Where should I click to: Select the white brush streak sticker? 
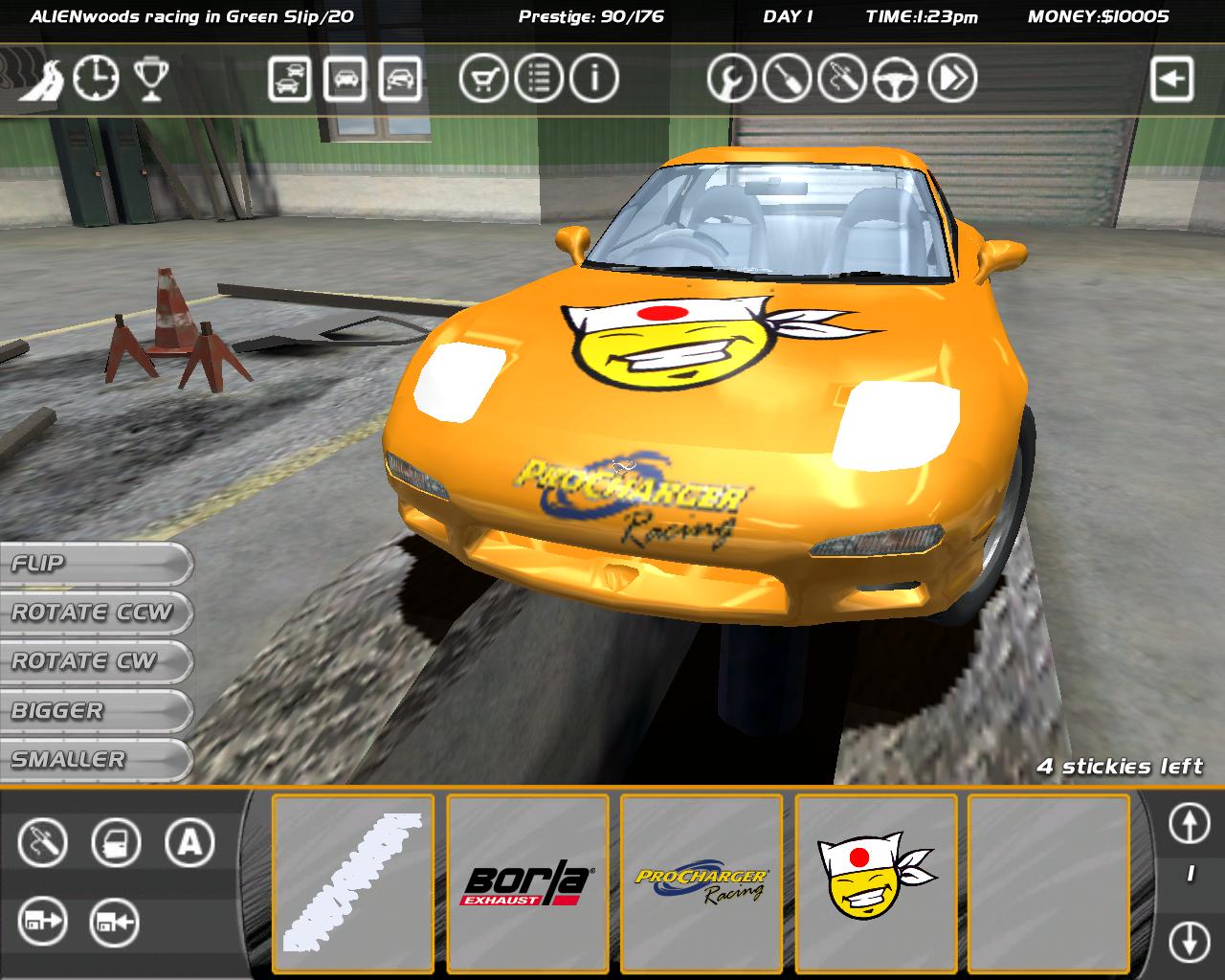(353, 884)
